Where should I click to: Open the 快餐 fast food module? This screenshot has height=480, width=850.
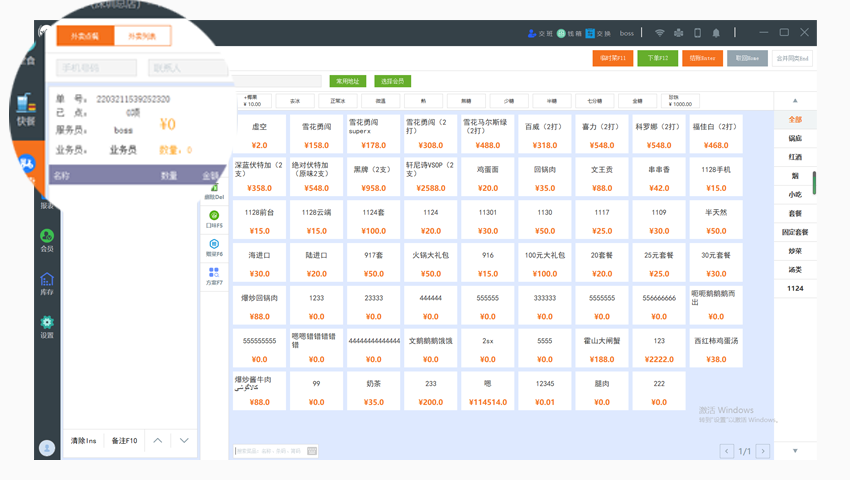click(x=25, y=111)
